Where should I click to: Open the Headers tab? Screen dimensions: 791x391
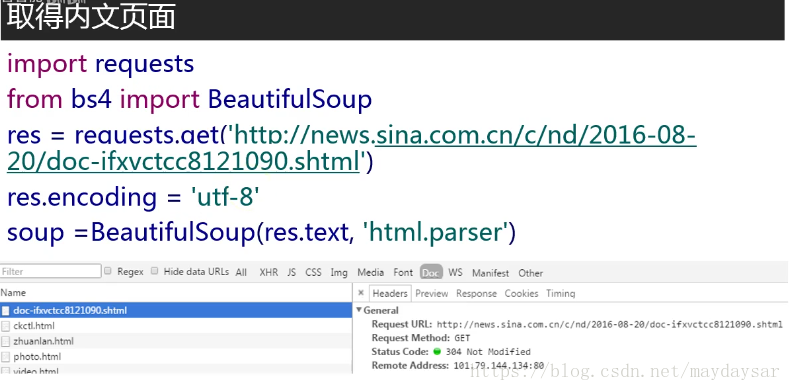point(389,293)
